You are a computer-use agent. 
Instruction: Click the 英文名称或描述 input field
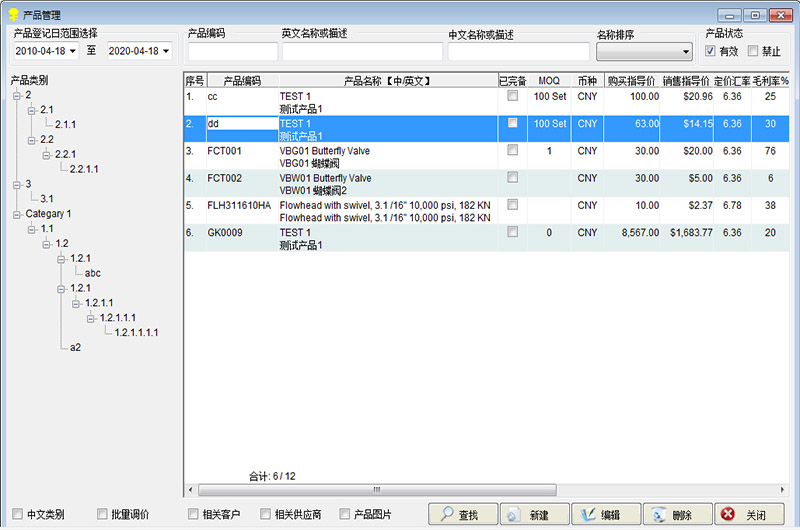(x=361, y=52)
